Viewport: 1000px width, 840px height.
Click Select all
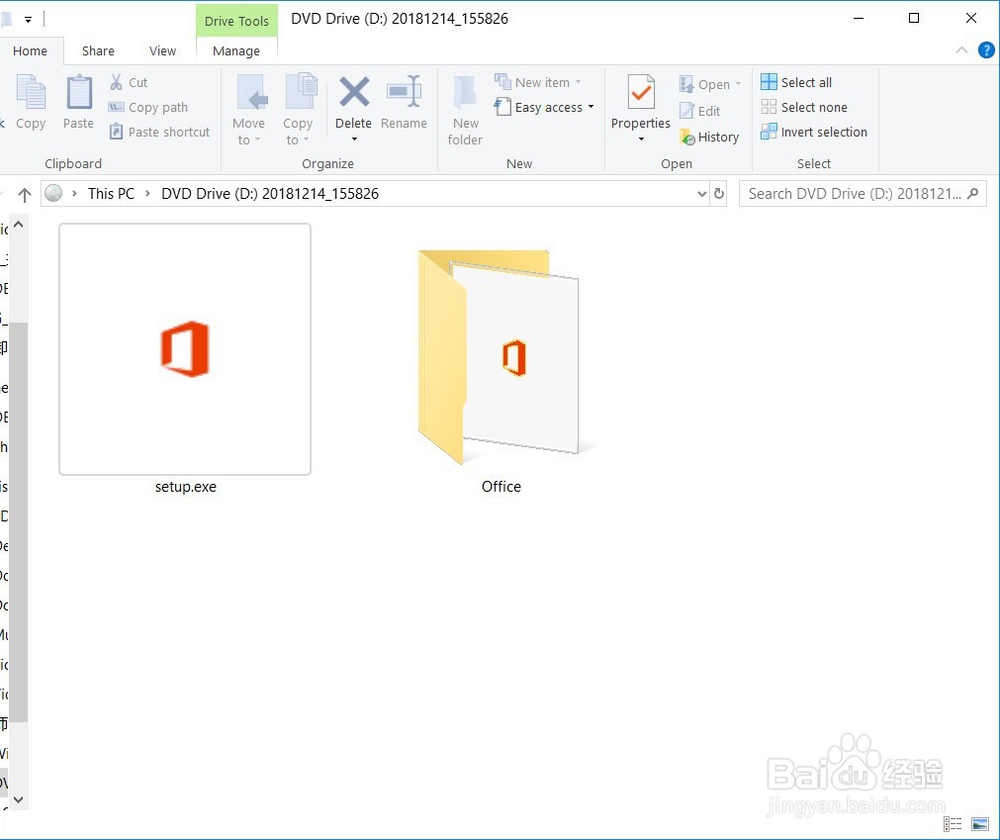point(797,82)
